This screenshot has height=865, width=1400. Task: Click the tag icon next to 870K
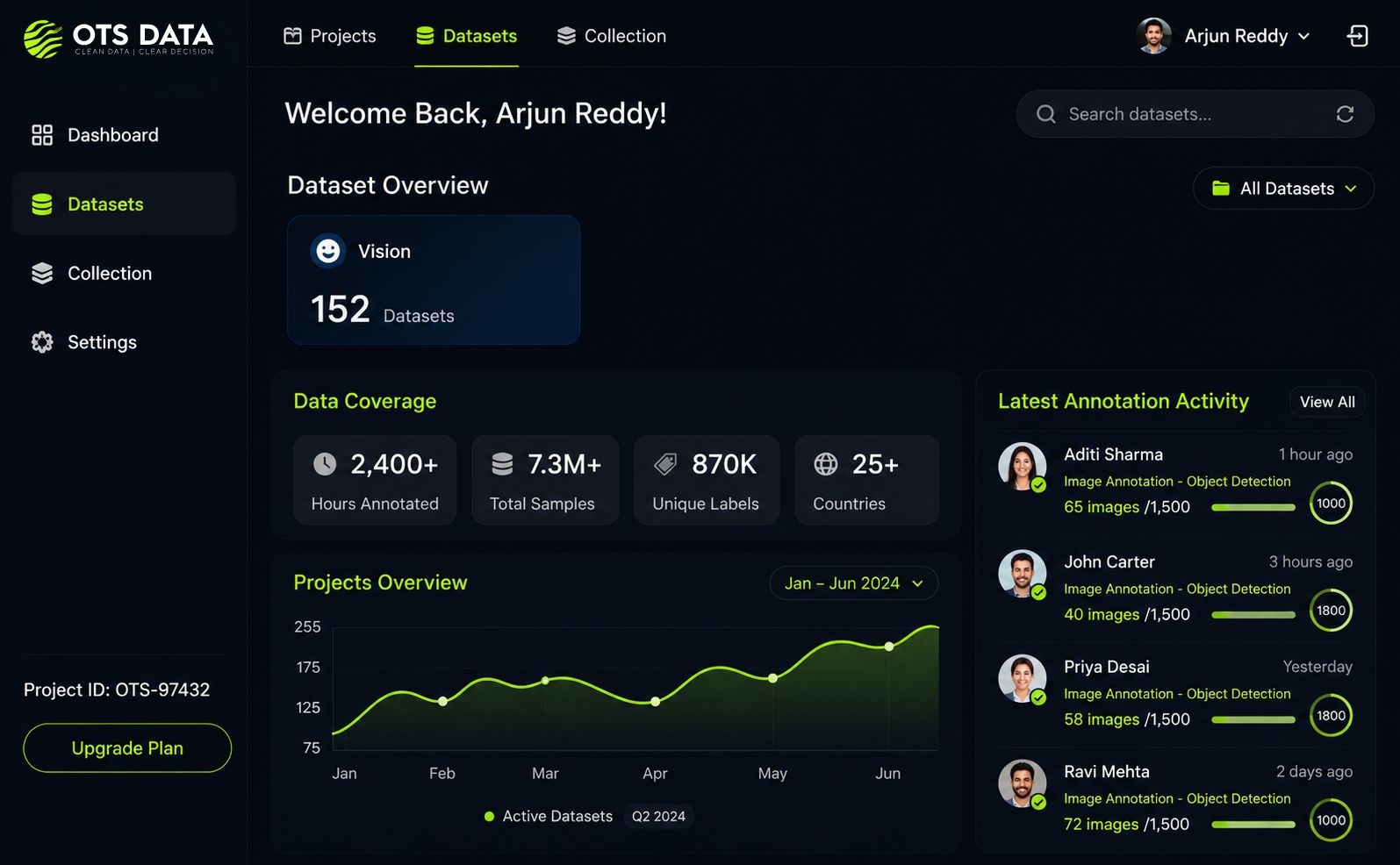point(666,464)
